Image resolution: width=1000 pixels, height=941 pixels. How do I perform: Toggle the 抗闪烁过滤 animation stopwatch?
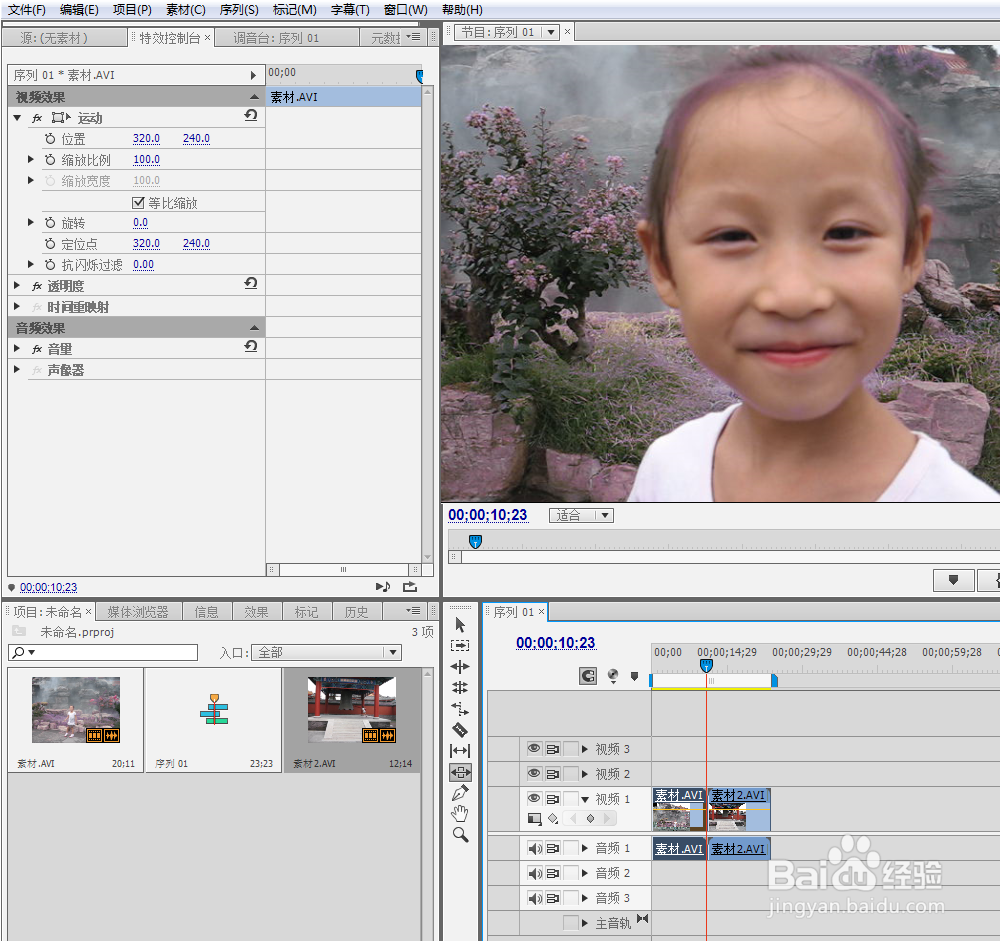pyautogui.click(x=50, y=264)
